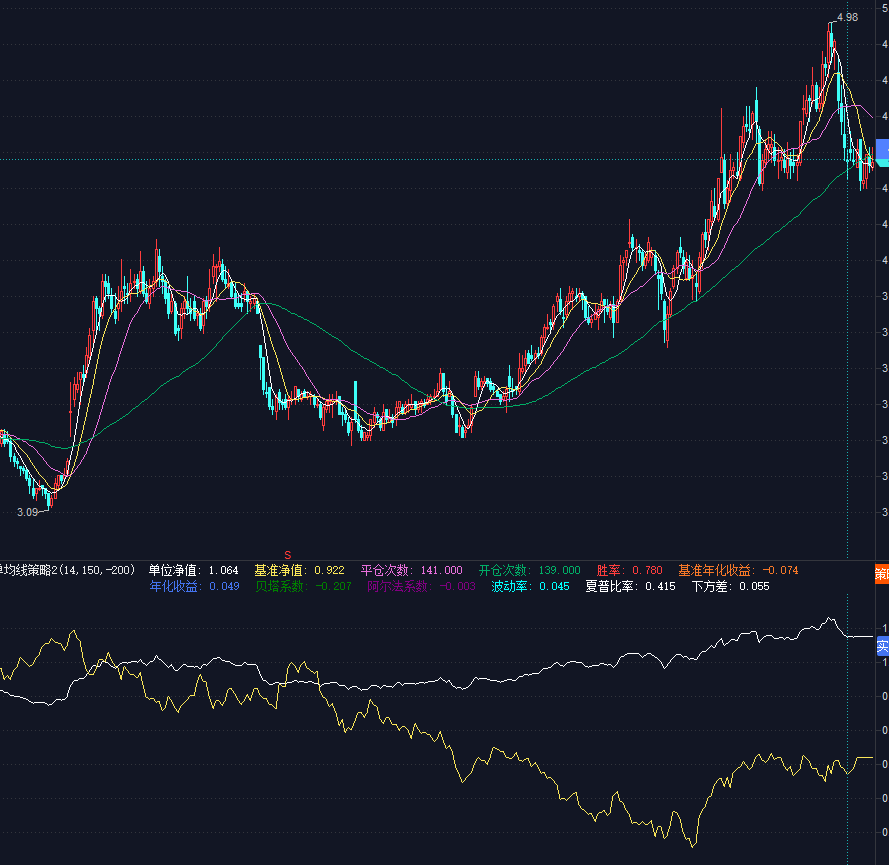The width and height of the screenshot is (889, 865).
Task: Click the 胜率 0.780 indicator
Action: click(629, 570)
